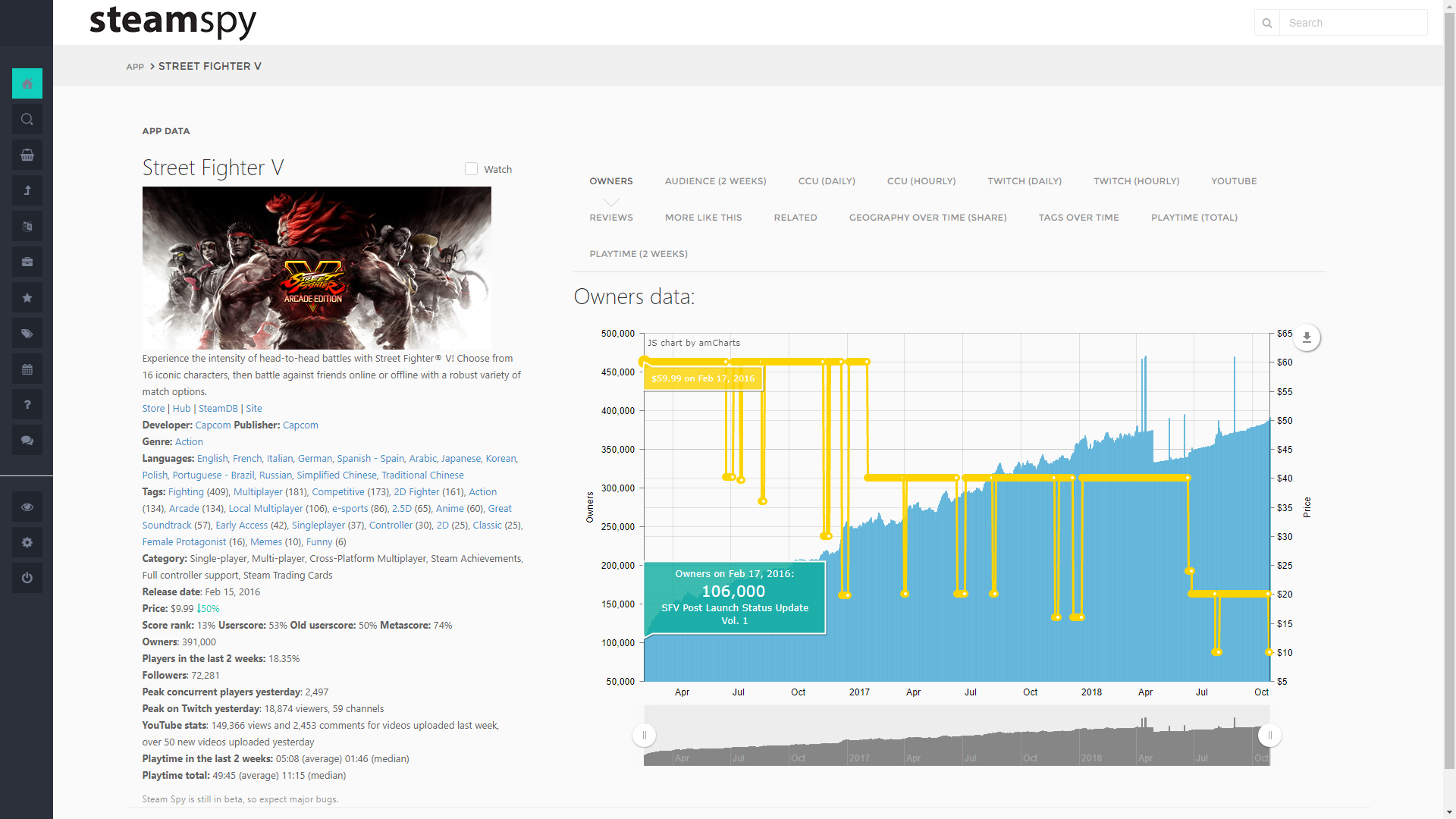Open the Related tab
Image resolution: width=1456 pixels, height=819 pixels.
(795, 218)
